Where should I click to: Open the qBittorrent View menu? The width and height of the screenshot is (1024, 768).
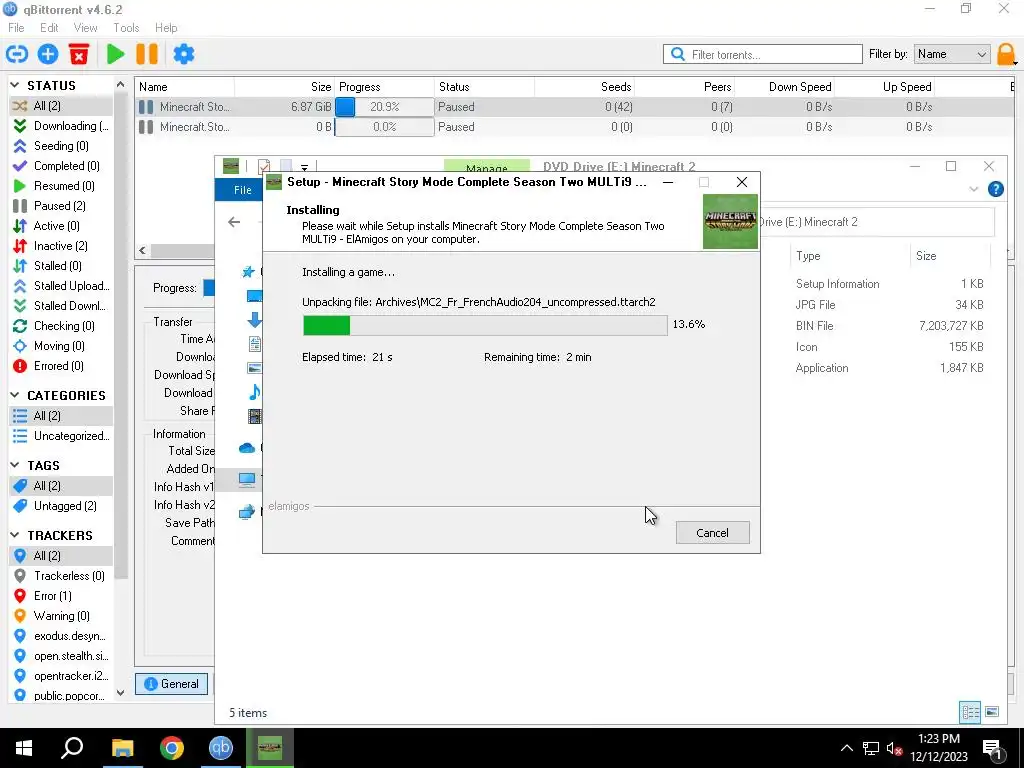tap(86, 28)
